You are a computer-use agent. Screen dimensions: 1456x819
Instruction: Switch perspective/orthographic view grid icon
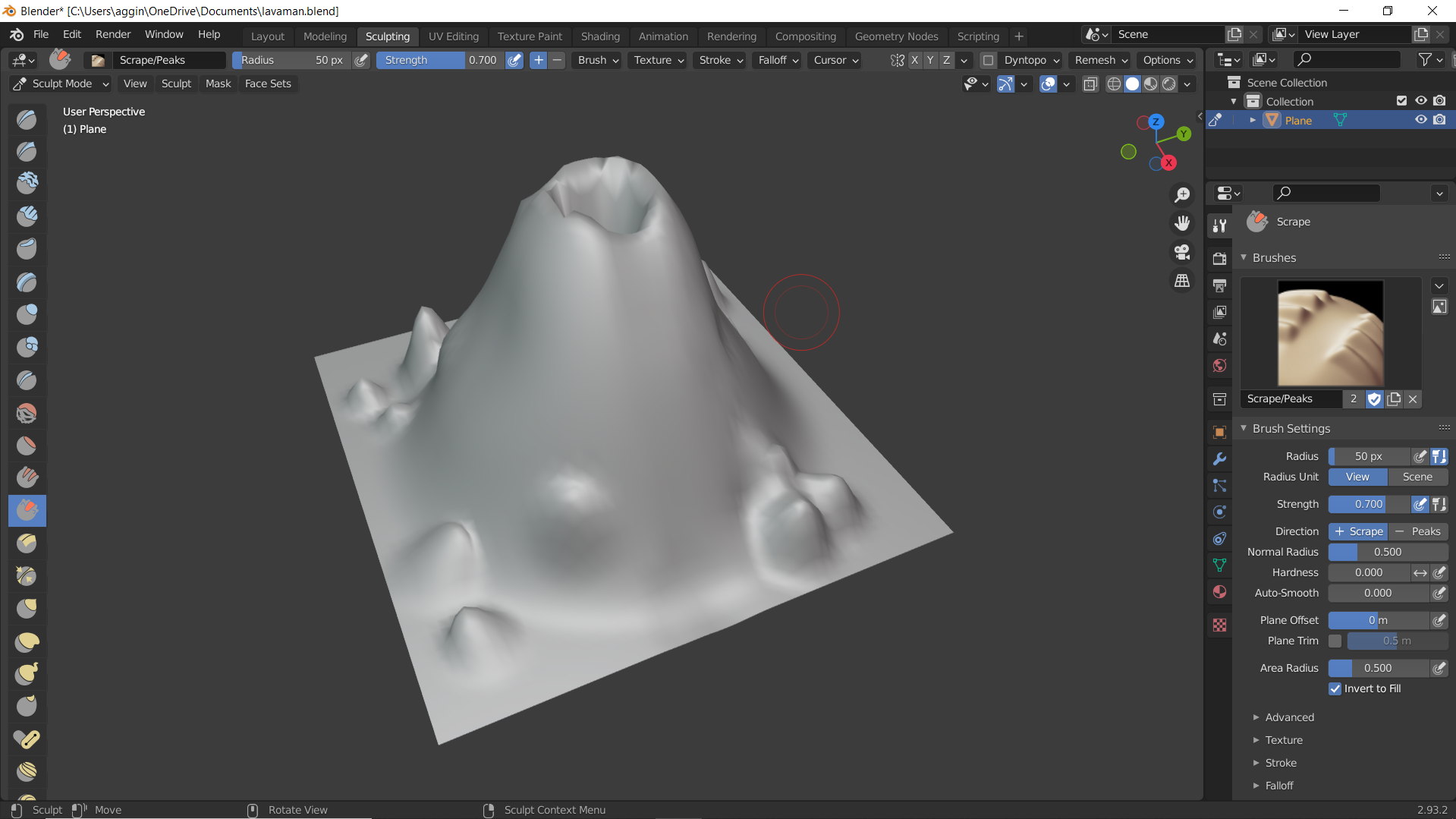point(1182,281)
